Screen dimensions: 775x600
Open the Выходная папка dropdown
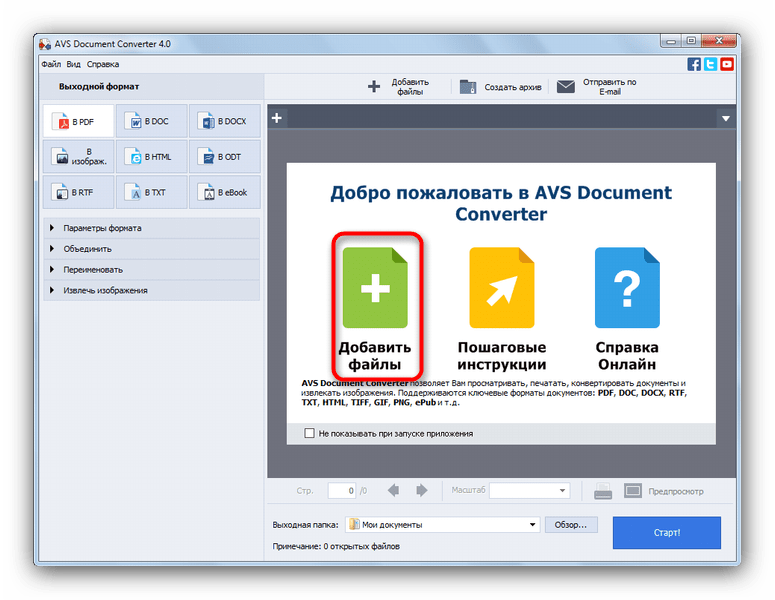click(x=533, y=524)
